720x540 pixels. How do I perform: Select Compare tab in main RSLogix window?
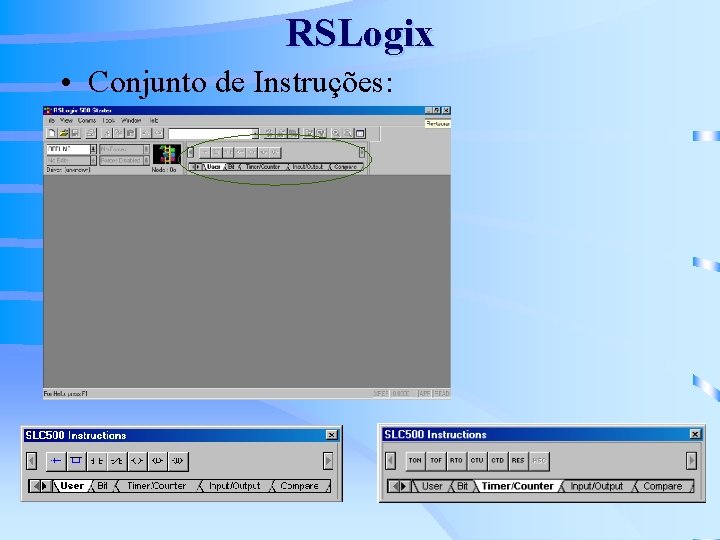coord(345,167)
